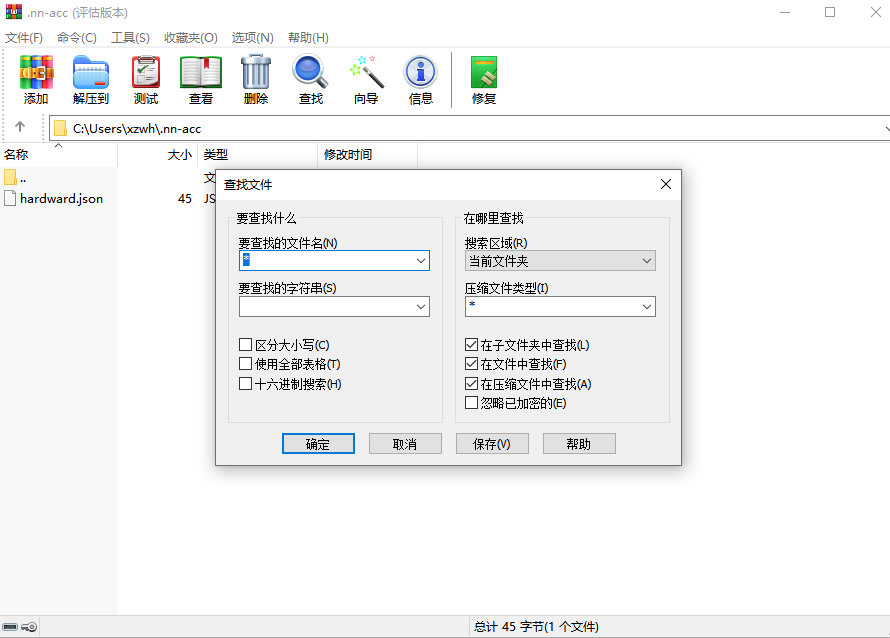Open the 向导 (Wizard) wand icon
The image size is (890, 638).
coord(366,72)
